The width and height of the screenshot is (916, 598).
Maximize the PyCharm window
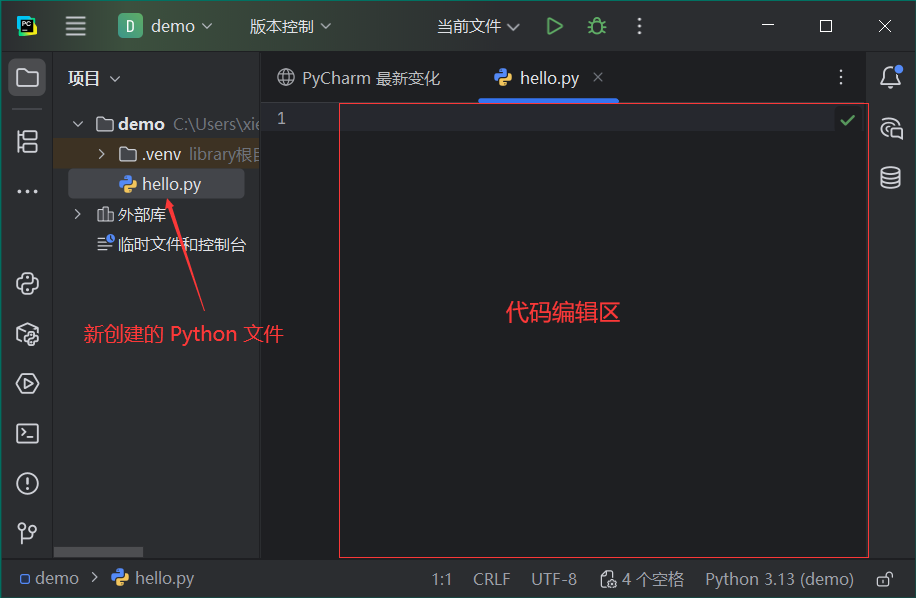825,26
